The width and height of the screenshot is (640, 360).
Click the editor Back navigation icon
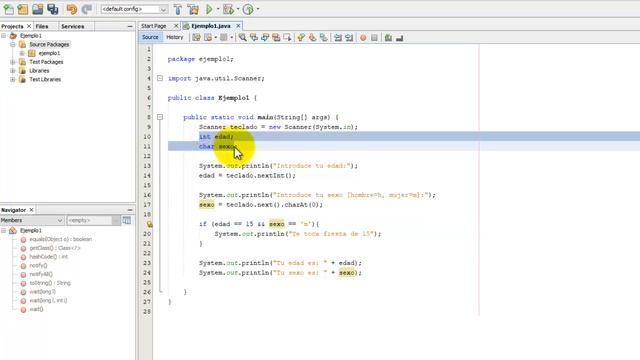208,38
